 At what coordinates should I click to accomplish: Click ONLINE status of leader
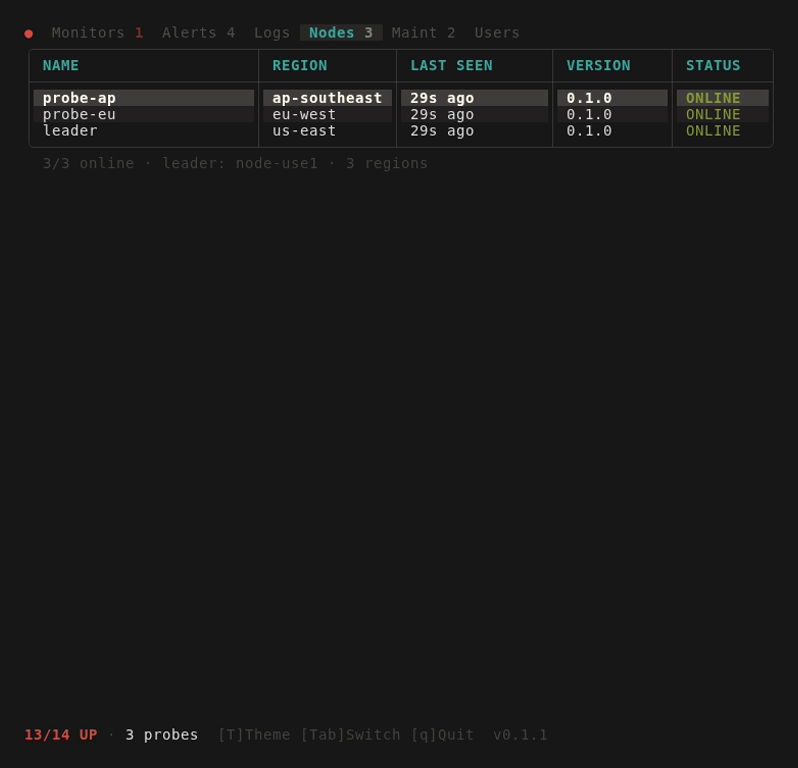point(713,131)
